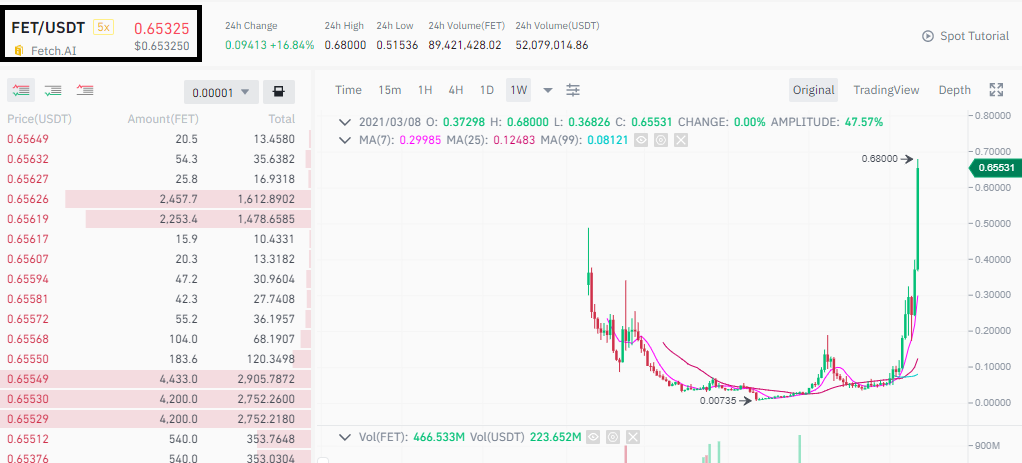Collapse the OHLC info line chevron
Image resolution: width=1022 pixels, height=463 pixels.
coord(345,122)
